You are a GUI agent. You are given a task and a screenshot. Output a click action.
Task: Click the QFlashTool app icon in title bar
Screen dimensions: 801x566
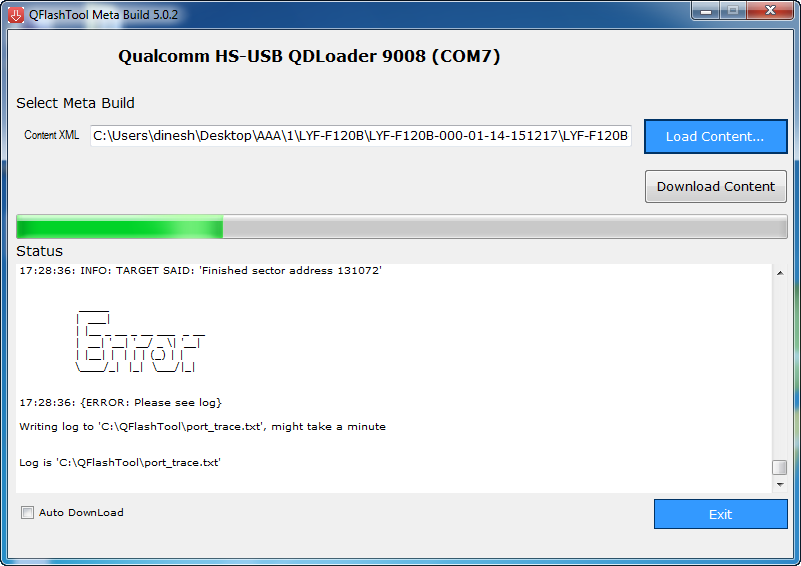click(x=16, y=15)
